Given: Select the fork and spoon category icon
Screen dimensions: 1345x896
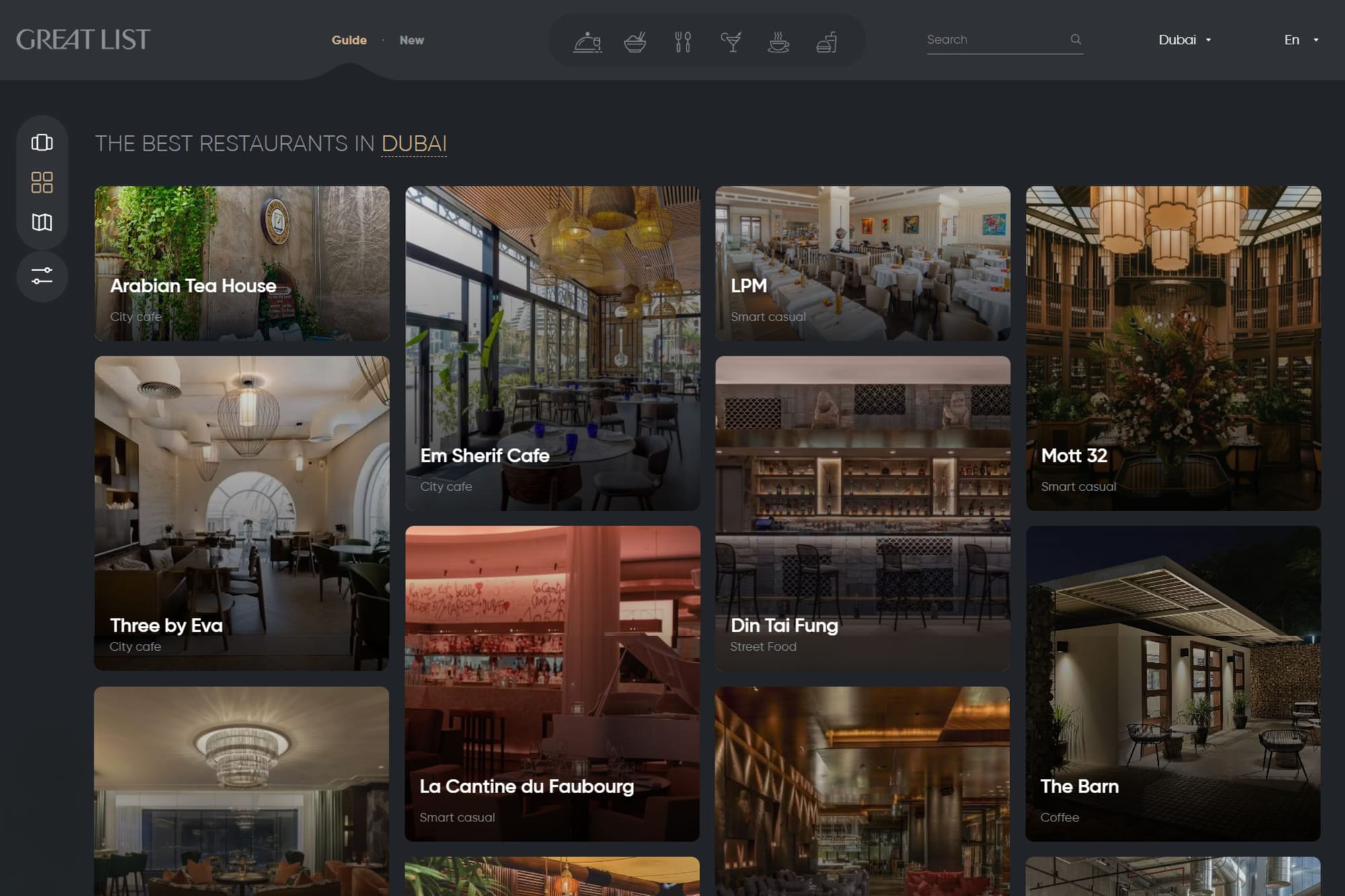Looking at the screenshot, I should point(683,42).
